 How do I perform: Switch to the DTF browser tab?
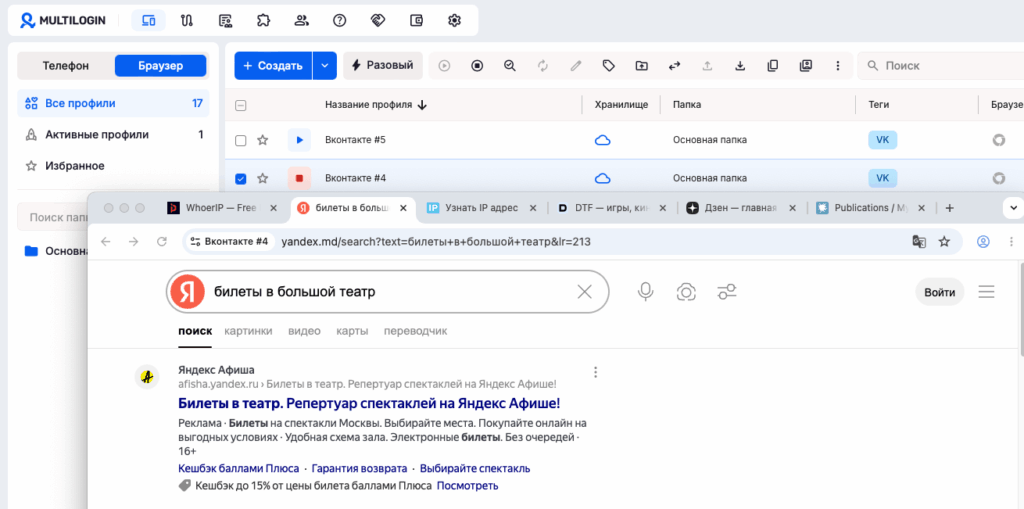[612, 208]
